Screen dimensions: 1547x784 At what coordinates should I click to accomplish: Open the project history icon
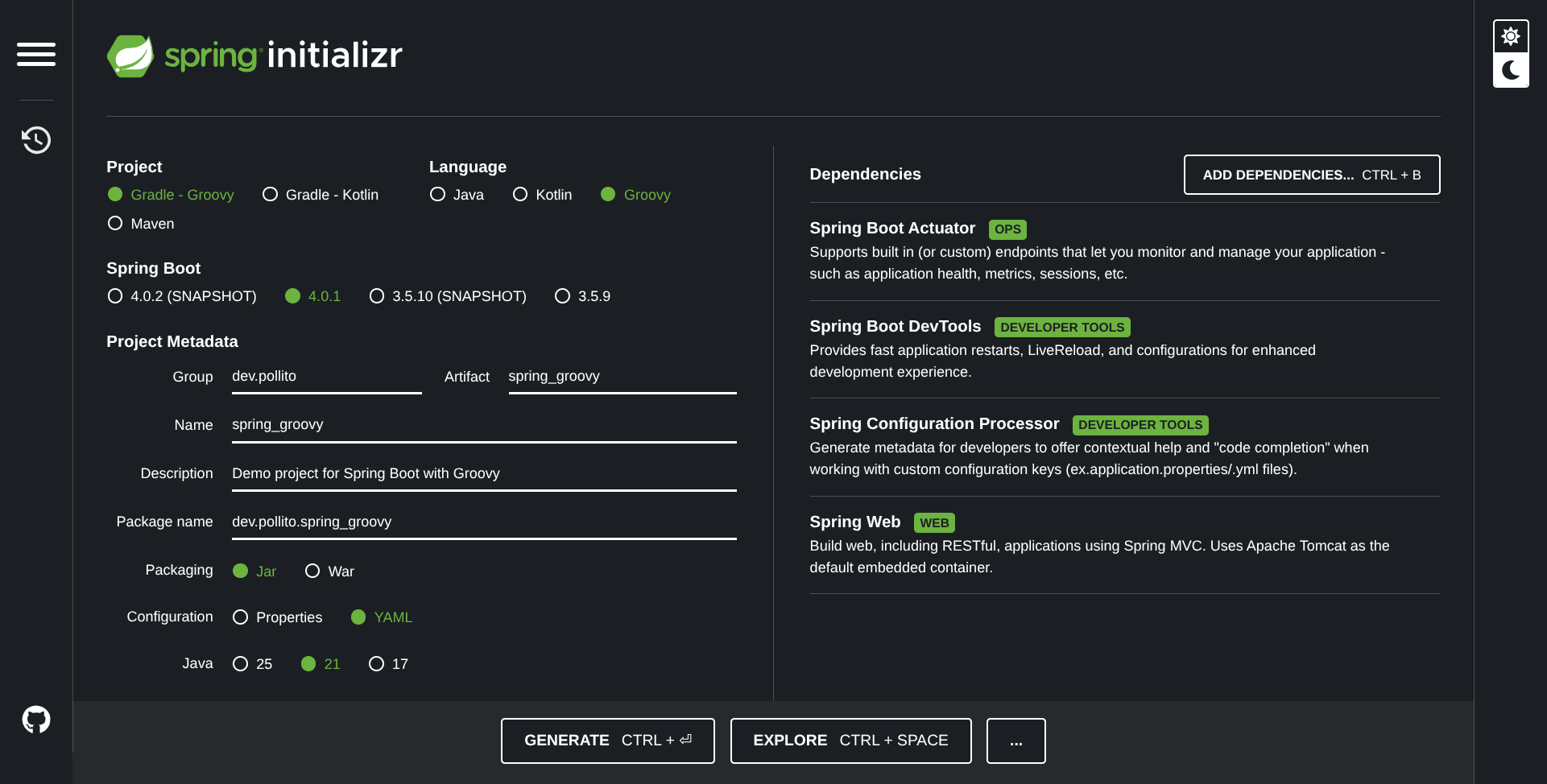tap(36, 140)
